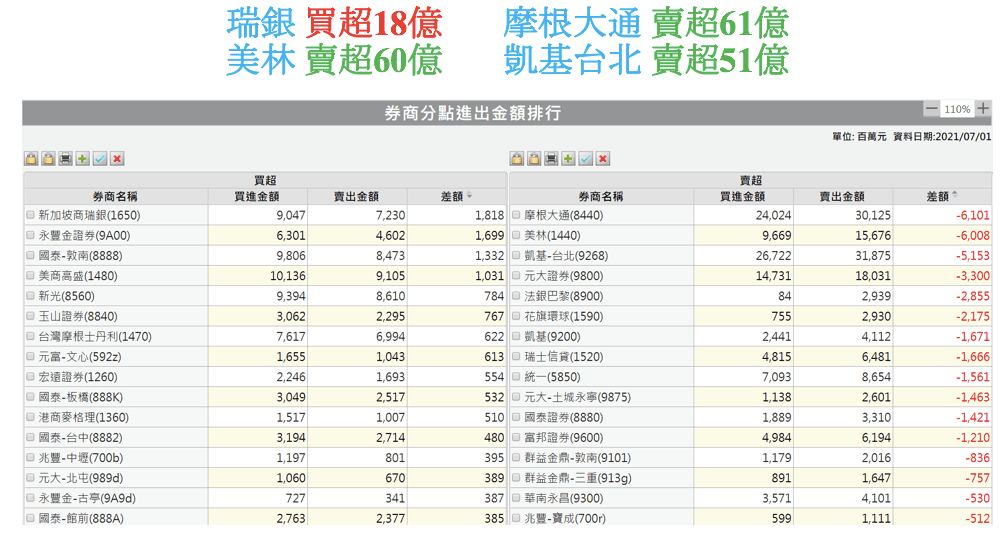The height and width of the screenshot is (546, 1006).
Task: Click the 凱基-台北(9268) row name
Action: [564, 256]
